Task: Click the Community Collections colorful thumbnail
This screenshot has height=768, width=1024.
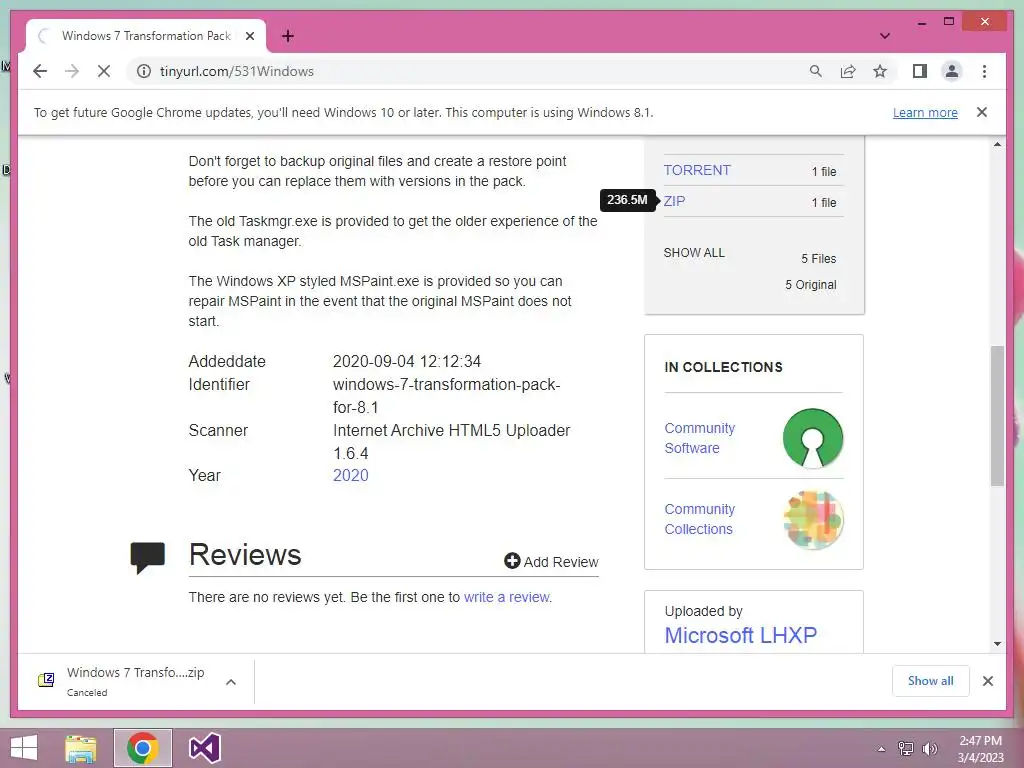Action: click(812, 520)
